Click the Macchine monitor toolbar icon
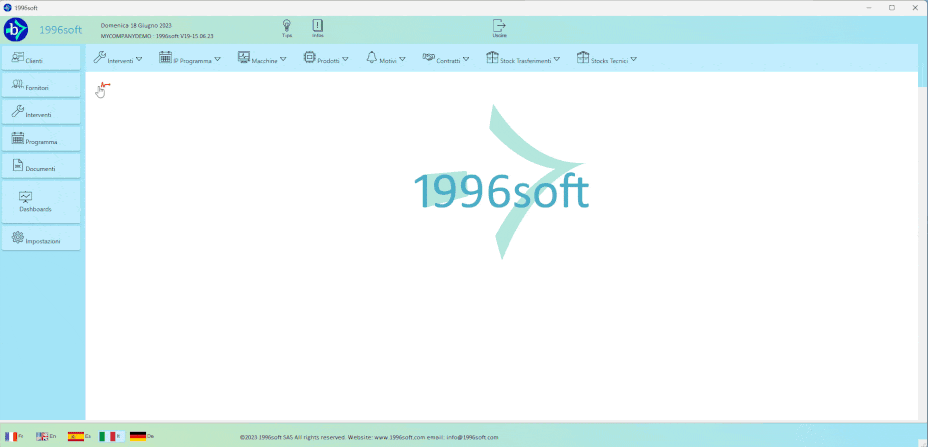Image resolution: width=928 pixels, height=447 pixels. pyautogui.click(x=244, y=57)
